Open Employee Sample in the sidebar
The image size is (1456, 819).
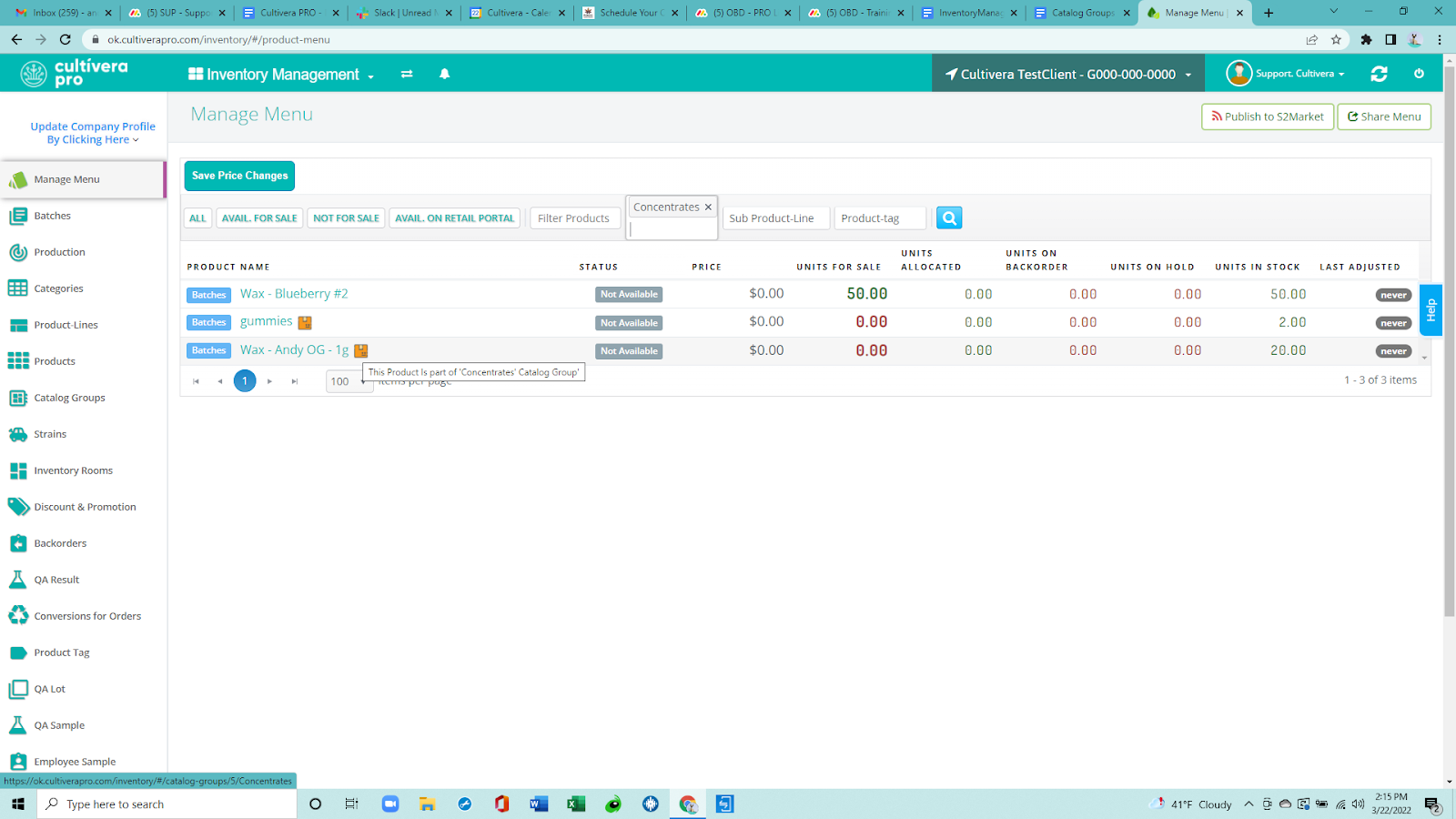click(x=75, y=762)
